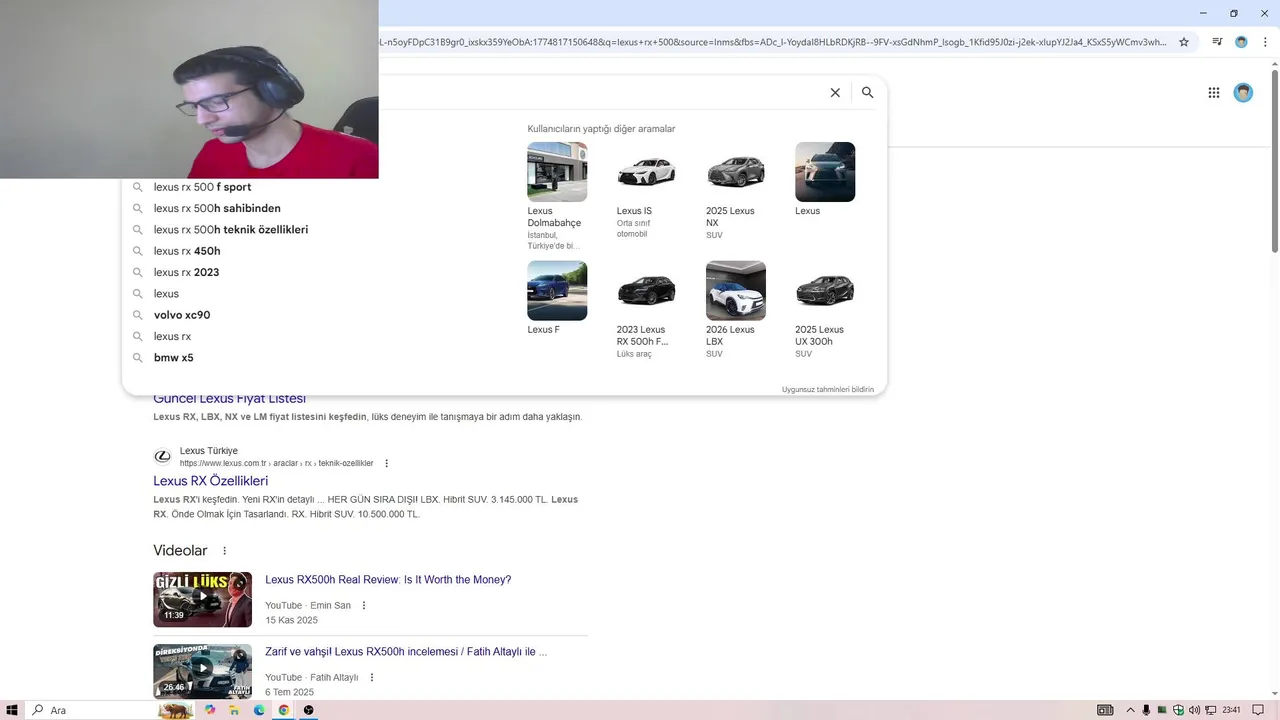Click the Lexus Türkiye site logo
1280x720 pixels.
162,457
